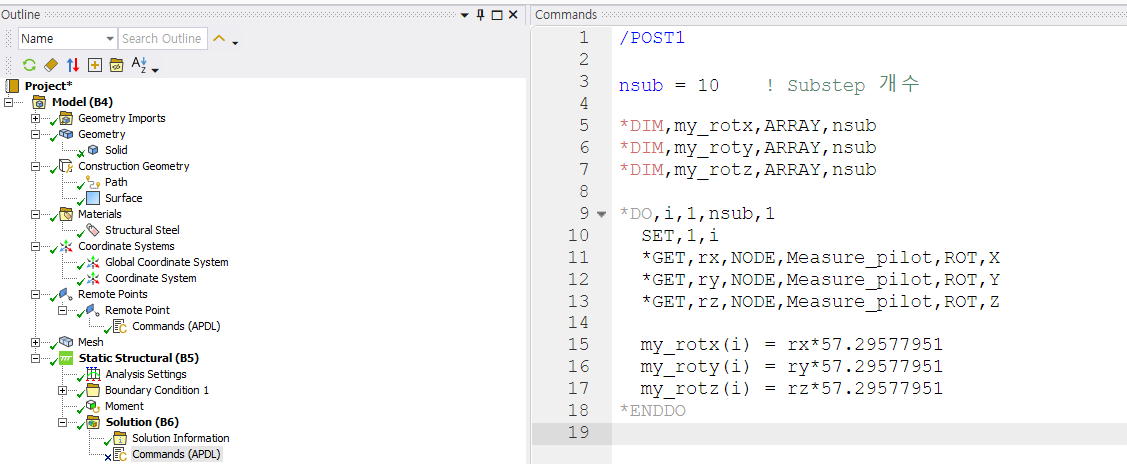Expand the Mesh node
Image resolution: width=1127 pixels, height=464 pixels.
[35, 342]
